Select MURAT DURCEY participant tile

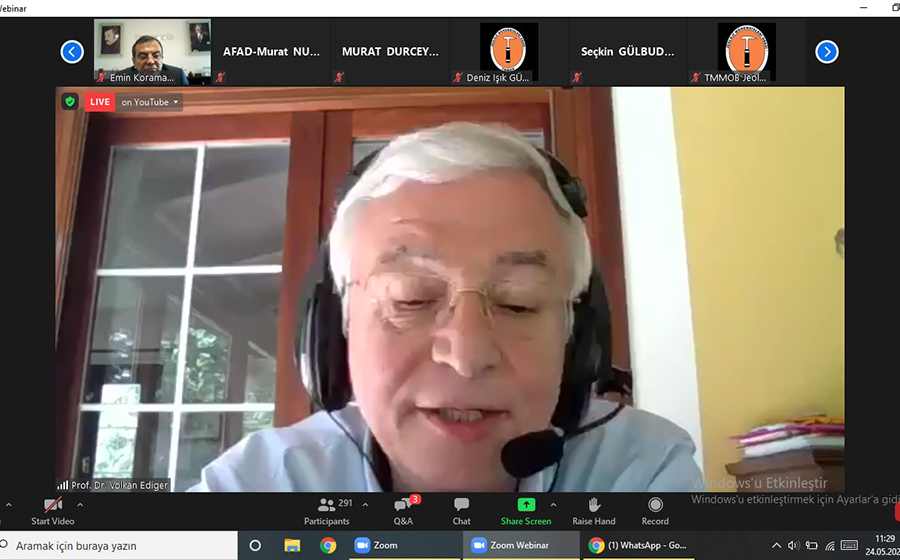[x=390, y=52]
